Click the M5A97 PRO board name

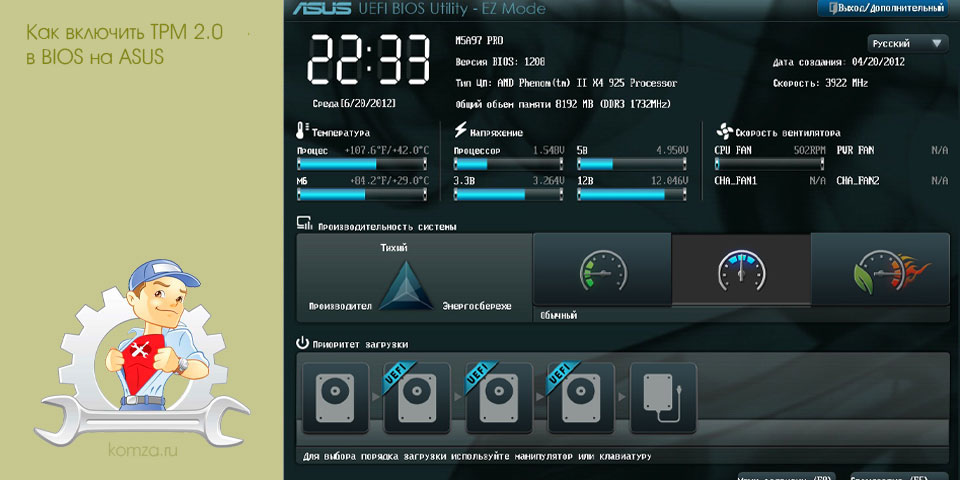click(x=479, y=42)
